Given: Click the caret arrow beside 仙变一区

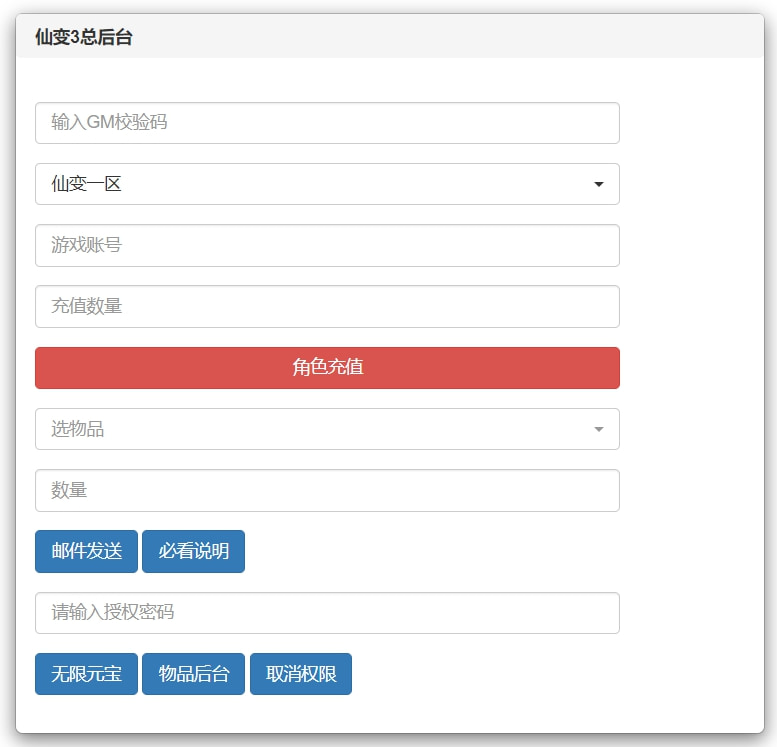Looking at the screenshot, I should [x=598, y=185].
